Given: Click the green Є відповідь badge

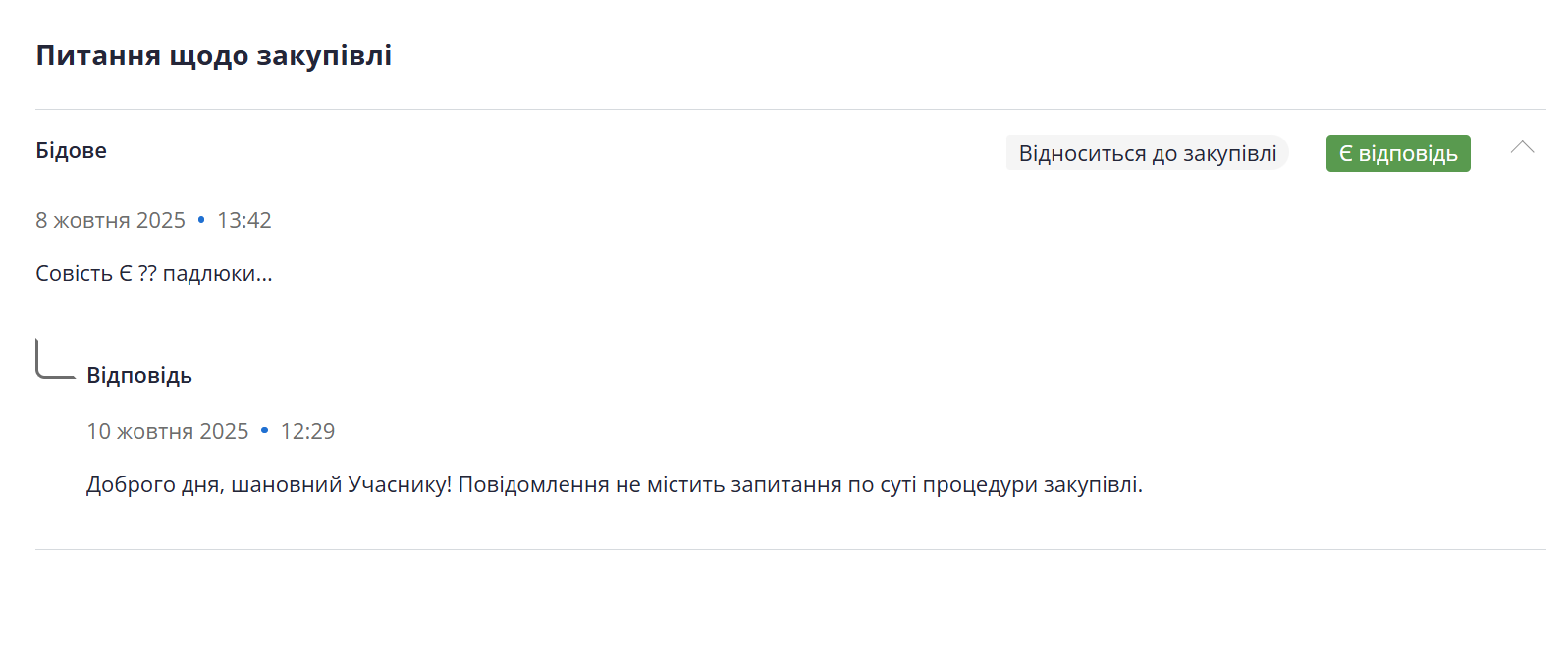Looking at the screenshot, I should [1397, 153].
